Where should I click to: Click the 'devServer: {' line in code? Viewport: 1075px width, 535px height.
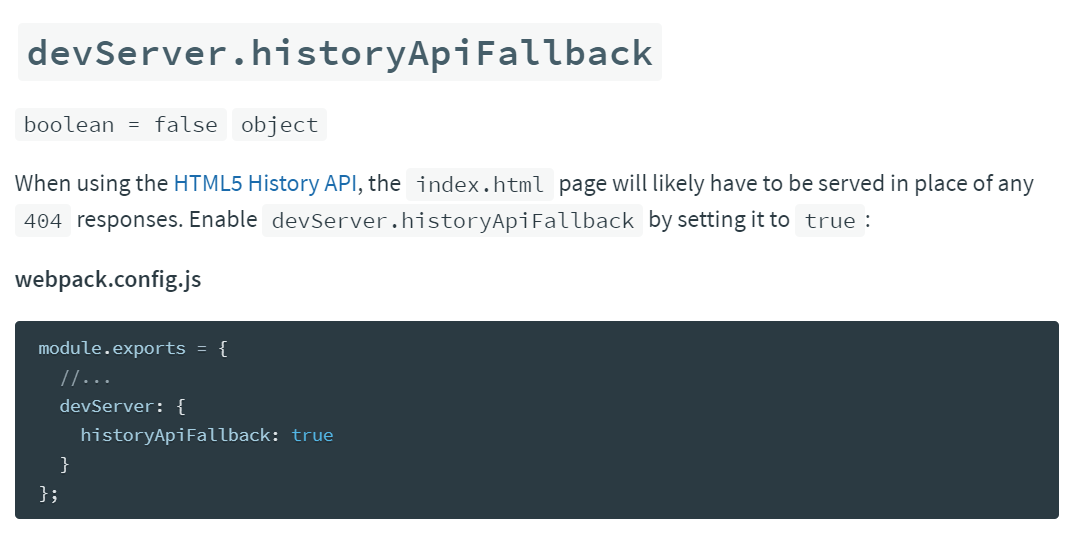(x=122, y=406)
